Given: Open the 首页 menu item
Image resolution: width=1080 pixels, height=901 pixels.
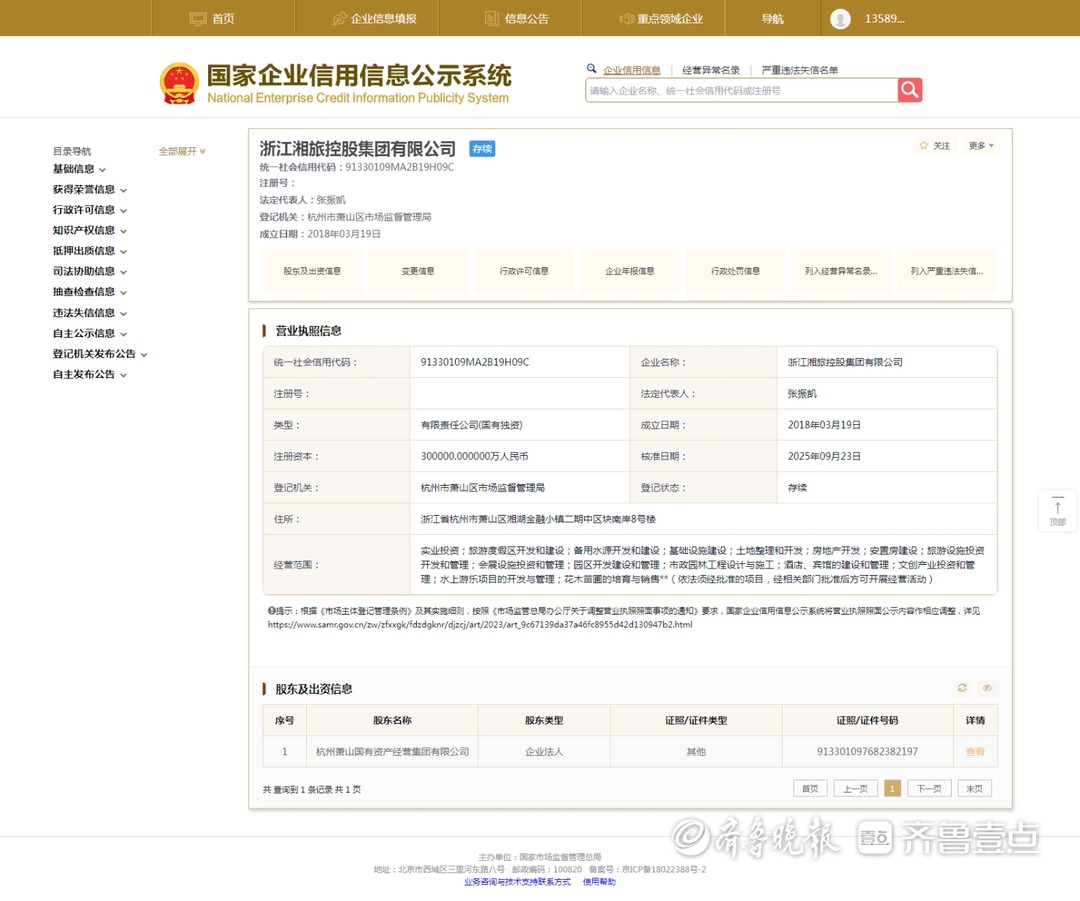Looking at the screenshot, I should tap(222, 19).
